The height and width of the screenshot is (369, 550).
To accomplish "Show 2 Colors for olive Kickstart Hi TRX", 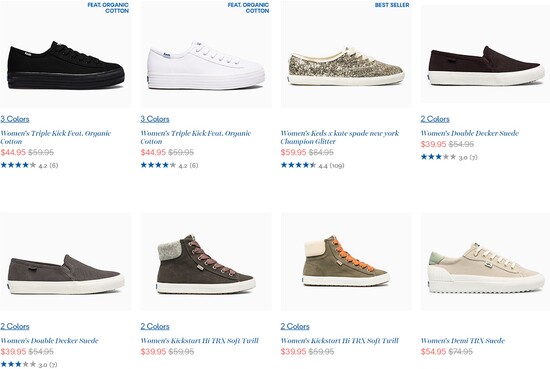I will [295, 326].
